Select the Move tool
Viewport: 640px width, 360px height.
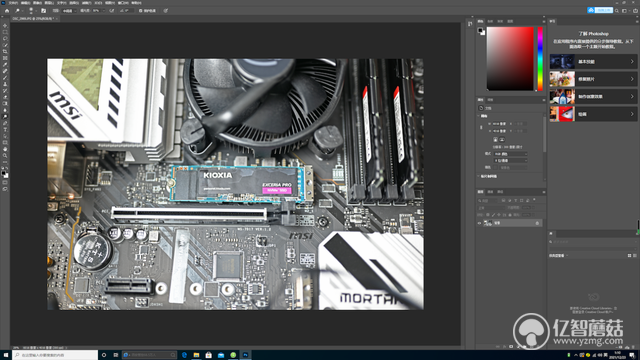click(5, 25)
